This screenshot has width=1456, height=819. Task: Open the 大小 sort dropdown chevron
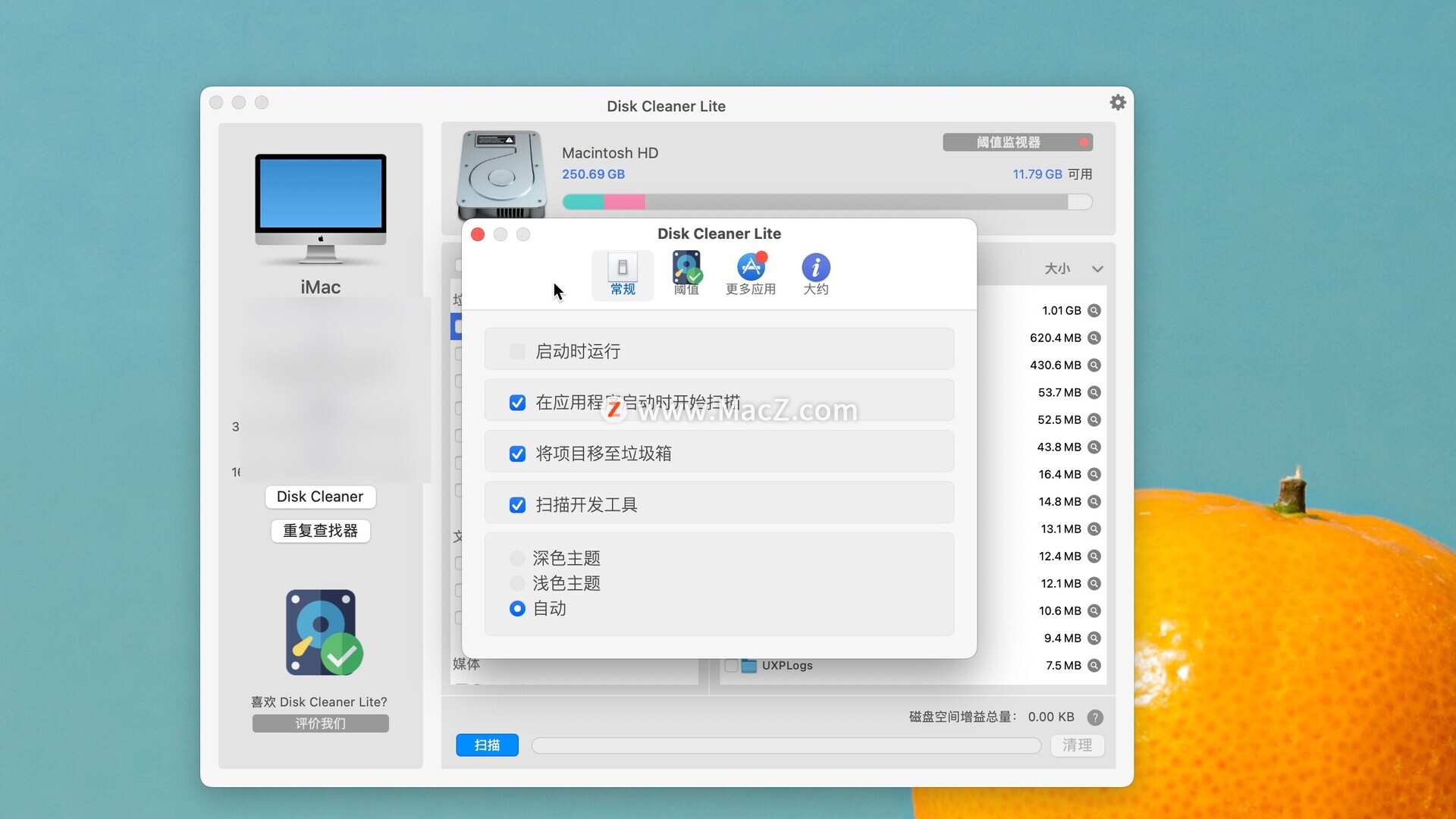click(x=1097, y=269)
